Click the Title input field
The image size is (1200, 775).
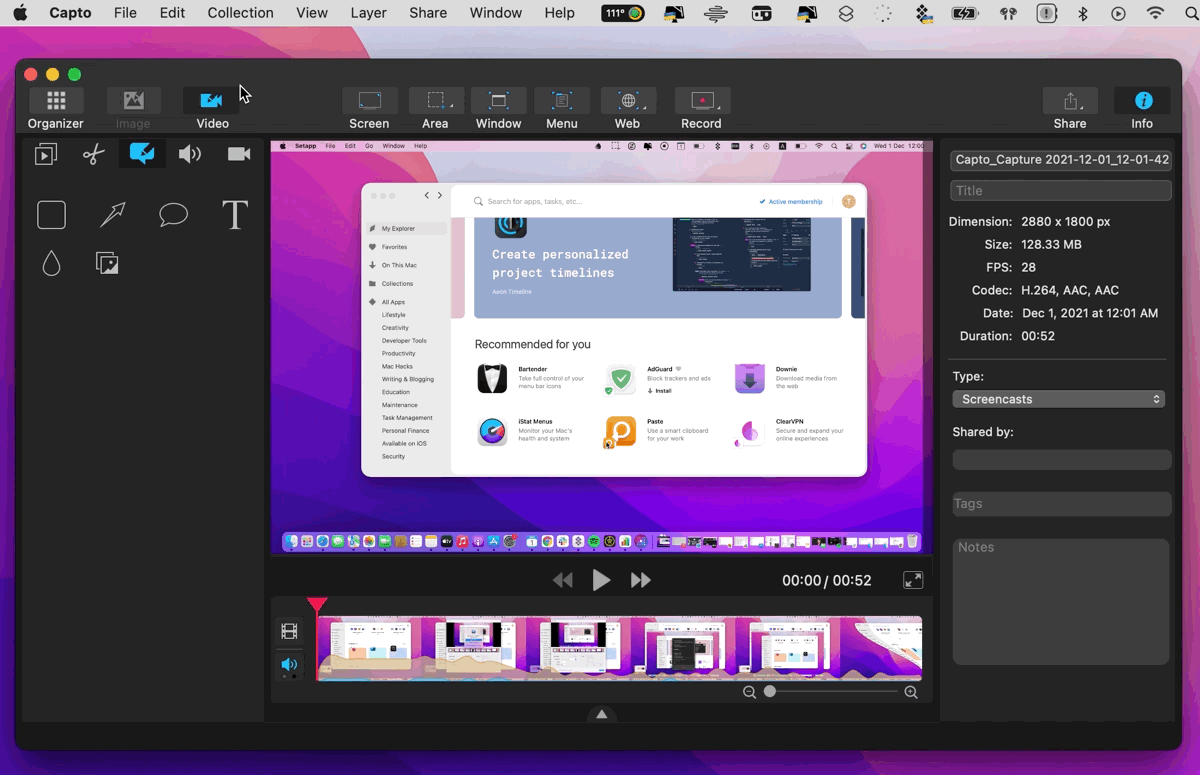point(1061,190)
